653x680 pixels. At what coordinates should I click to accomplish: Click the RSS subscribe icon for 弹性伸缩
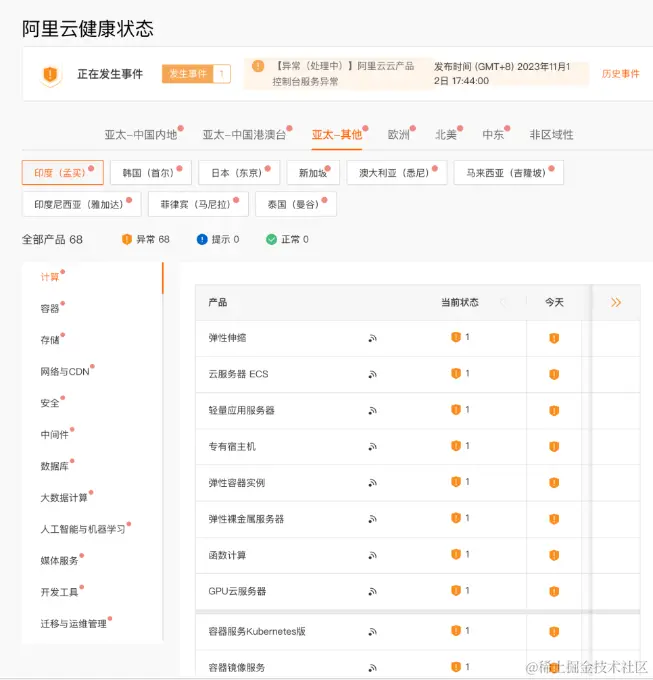tap(372, 338)
